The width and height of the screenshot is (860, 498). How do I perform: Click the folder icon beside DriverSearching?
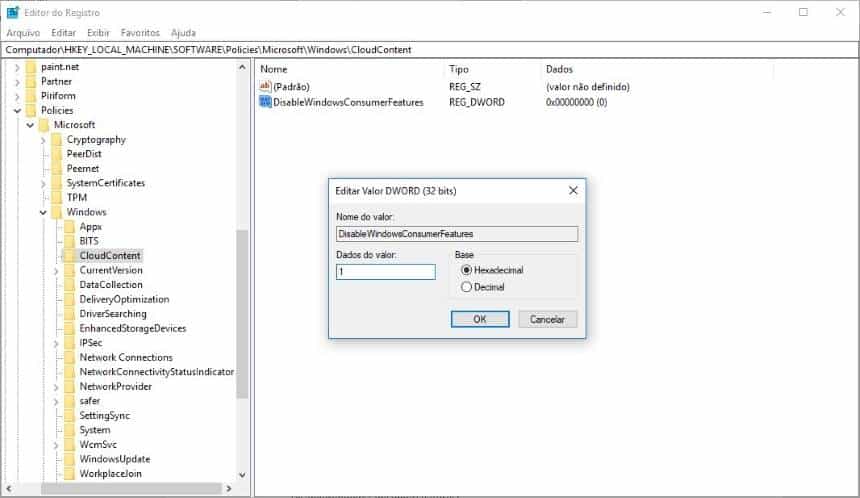(x=70, y=314)
